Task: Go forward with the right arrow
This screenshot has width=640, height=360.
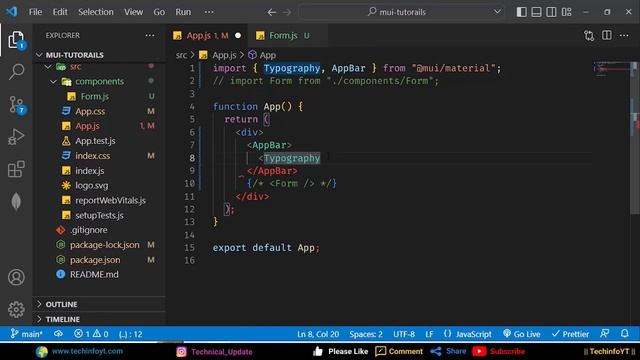Action: 287,12
